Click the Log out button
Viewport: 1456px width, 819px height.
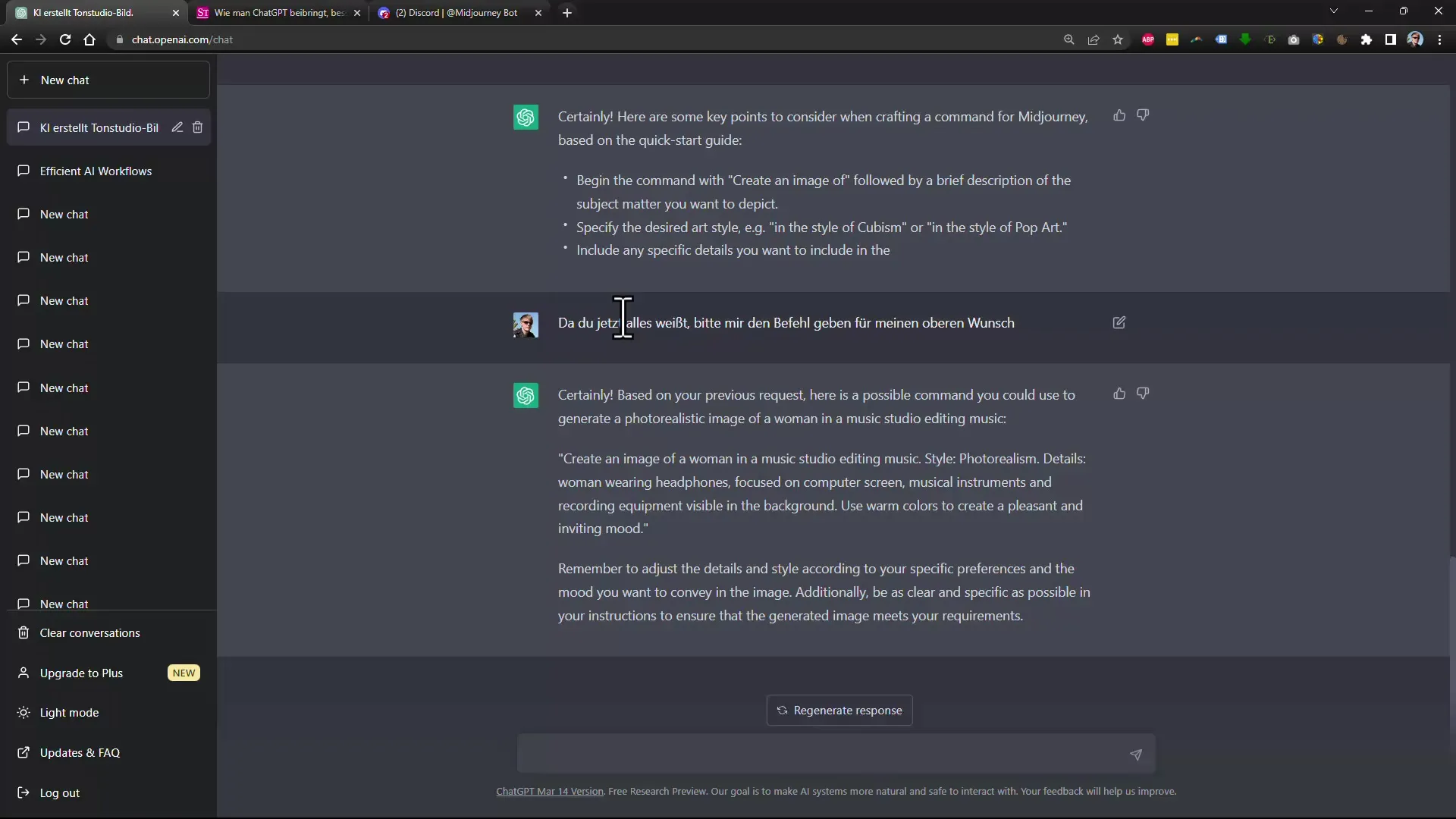(60, 792)
